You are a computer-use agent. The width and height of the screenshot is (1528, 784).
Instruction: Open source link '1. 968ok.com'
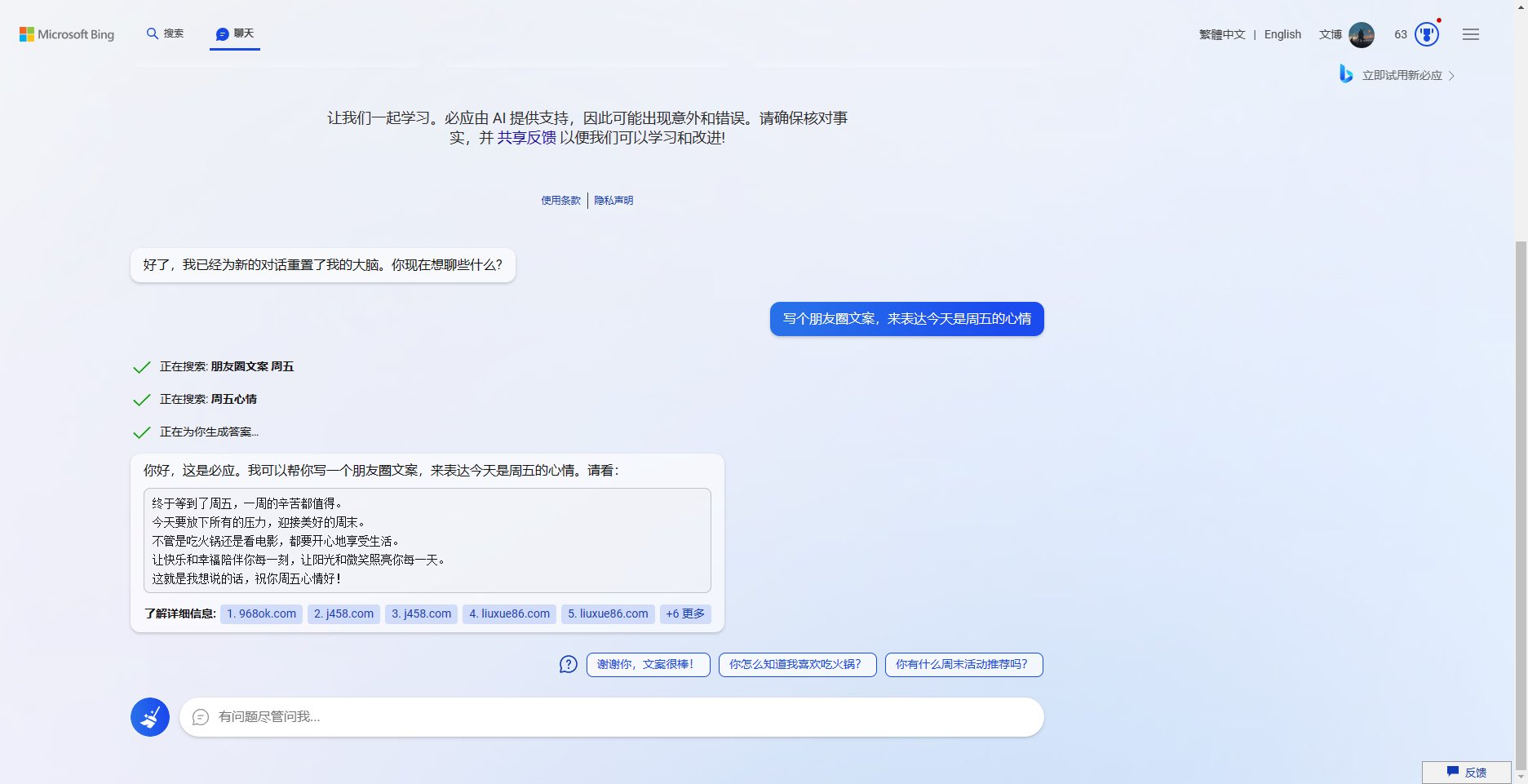(x=261, y=614)
